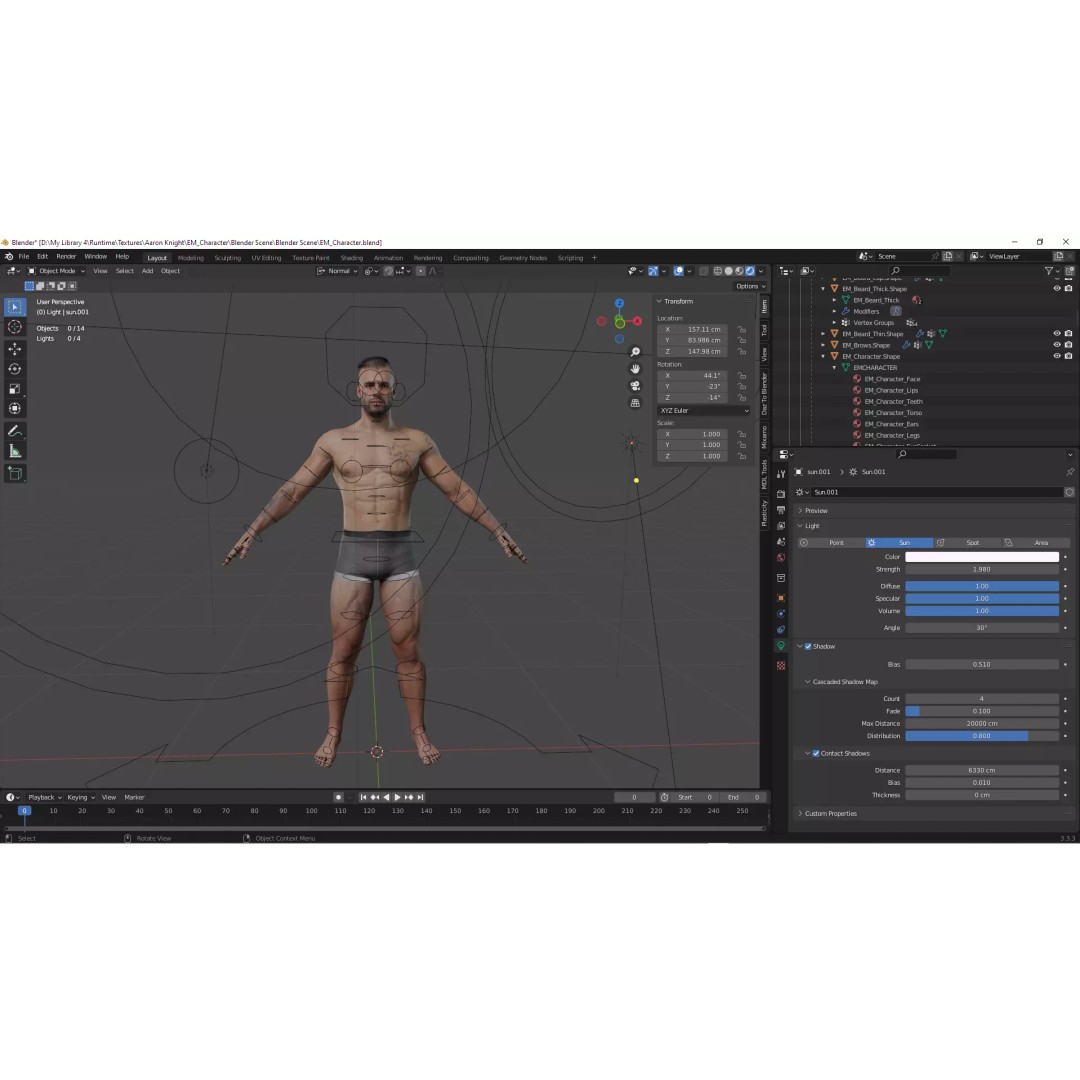Click the fake user shield icon for Sun.001

[x=1070, y=492]
